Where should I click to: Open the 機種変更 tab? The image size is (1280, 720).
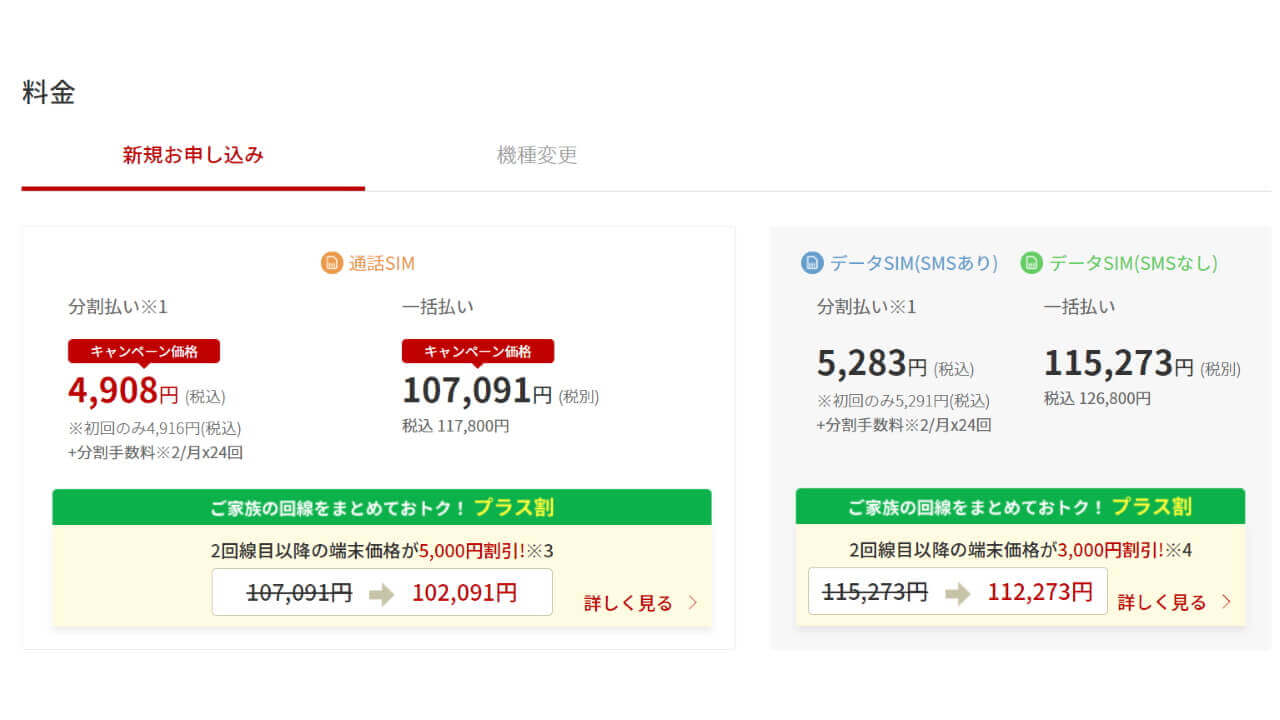point(537,155)
